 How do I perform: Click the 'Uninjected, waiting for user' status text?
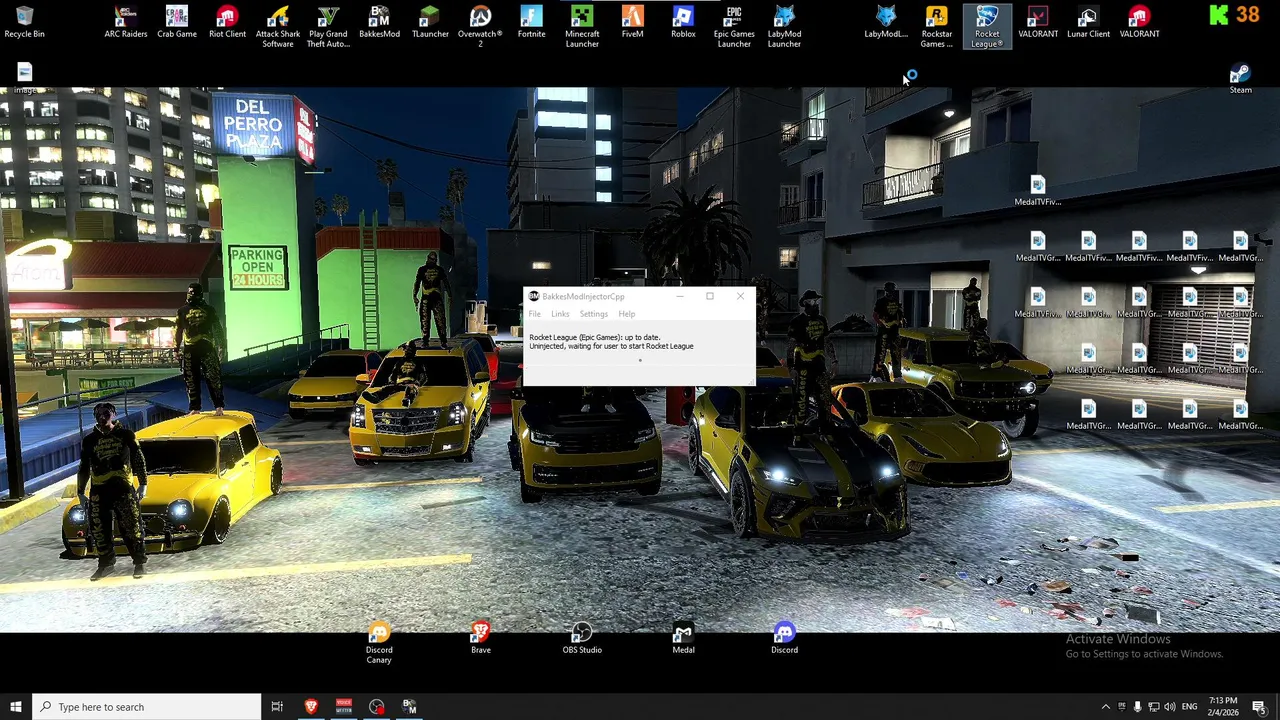coord(611,346)
